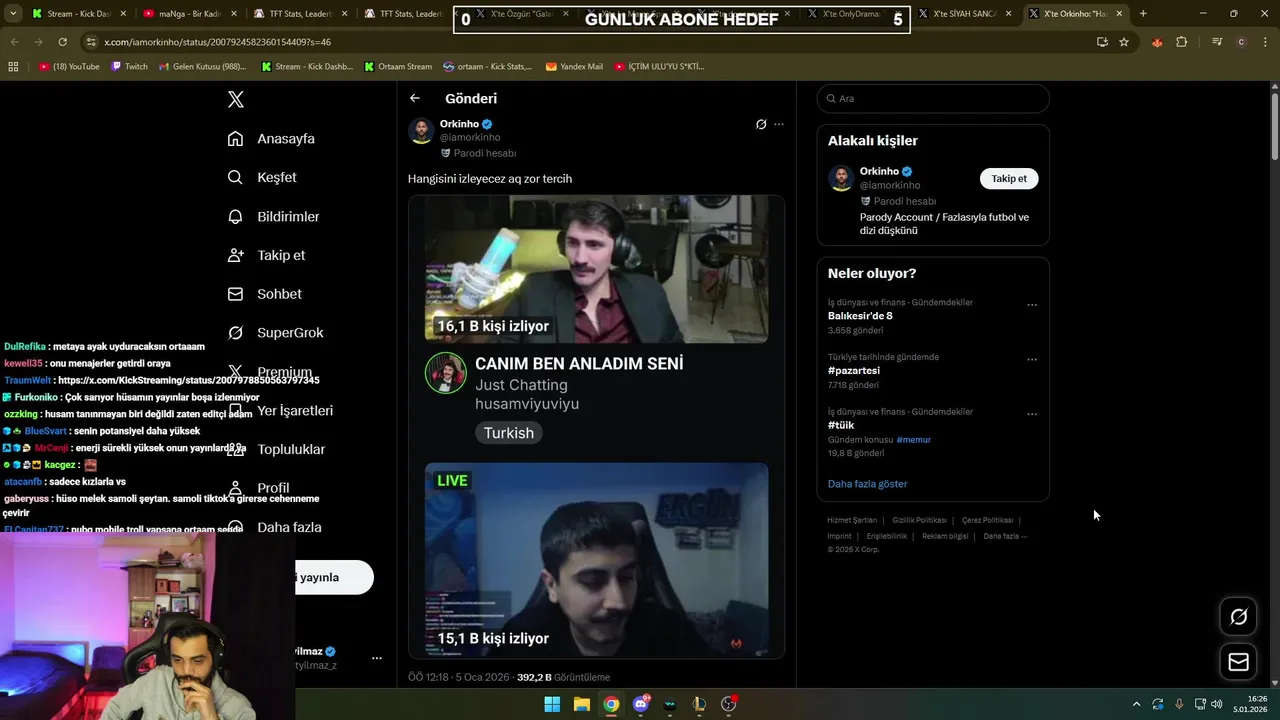Open floating Grok button at bottom right
The image size is (1280, 720).
point(1238,617)
